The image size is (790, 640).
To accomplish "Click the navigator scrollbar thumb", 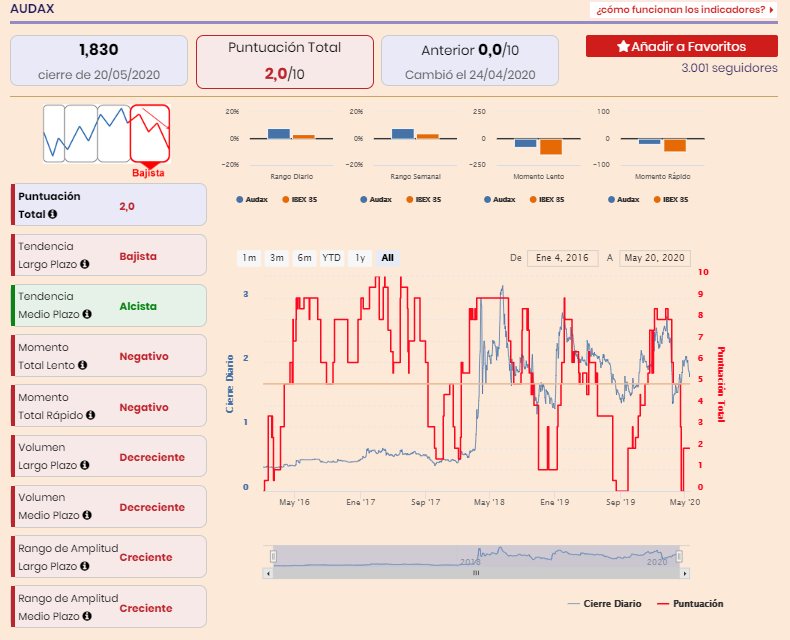I will click(x=476, y=573).
